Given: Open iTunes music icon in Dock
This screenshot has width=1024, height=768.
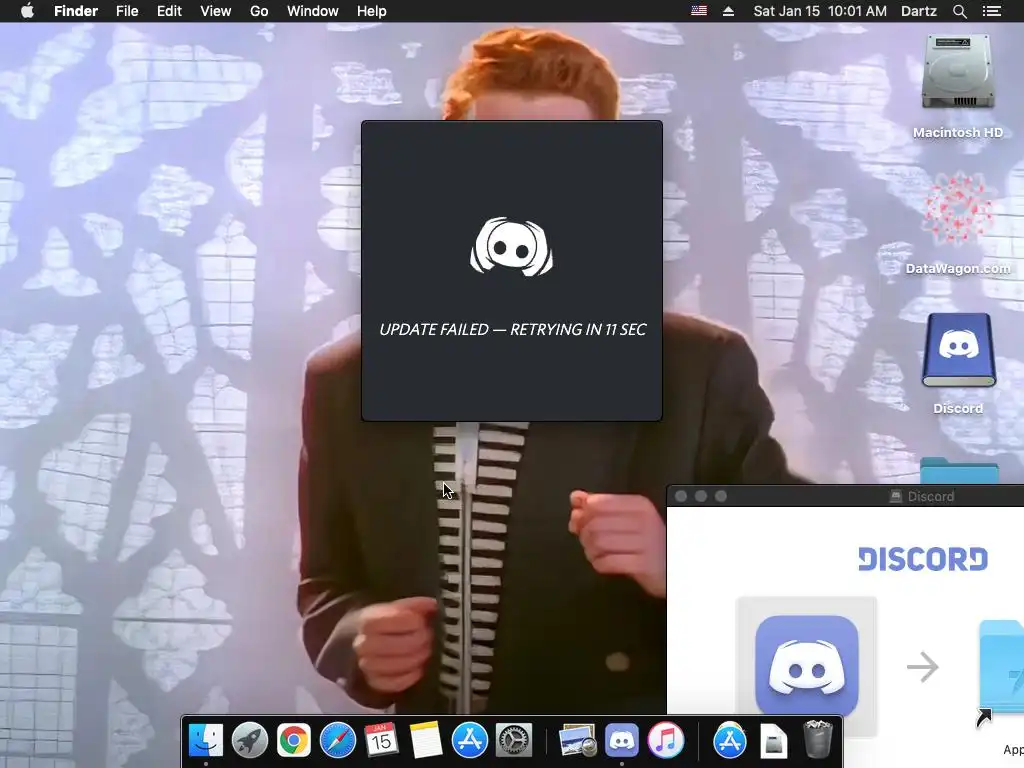Looking at the screenshot, I should 665,740.
